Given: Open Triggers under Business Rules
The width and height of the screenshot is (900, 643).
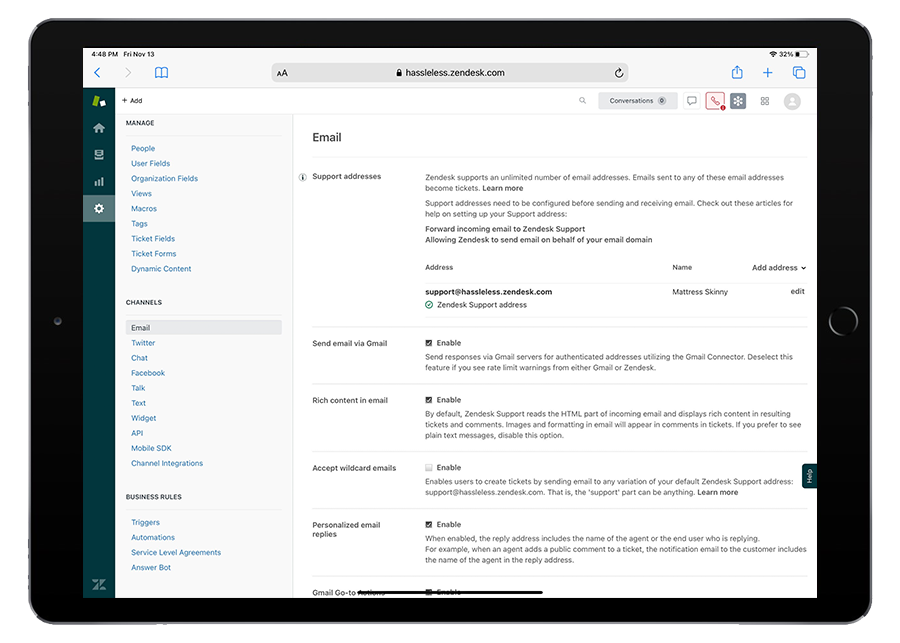Looking at the screenshot, I should point(146,522).
